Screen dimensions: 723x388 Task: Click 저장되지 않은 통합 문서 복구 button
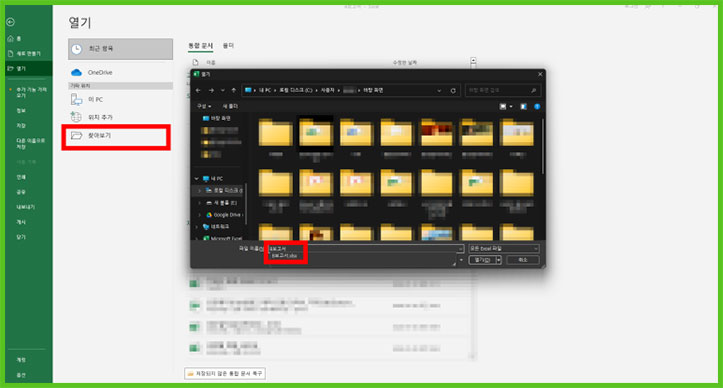click(x=225, y=373)
